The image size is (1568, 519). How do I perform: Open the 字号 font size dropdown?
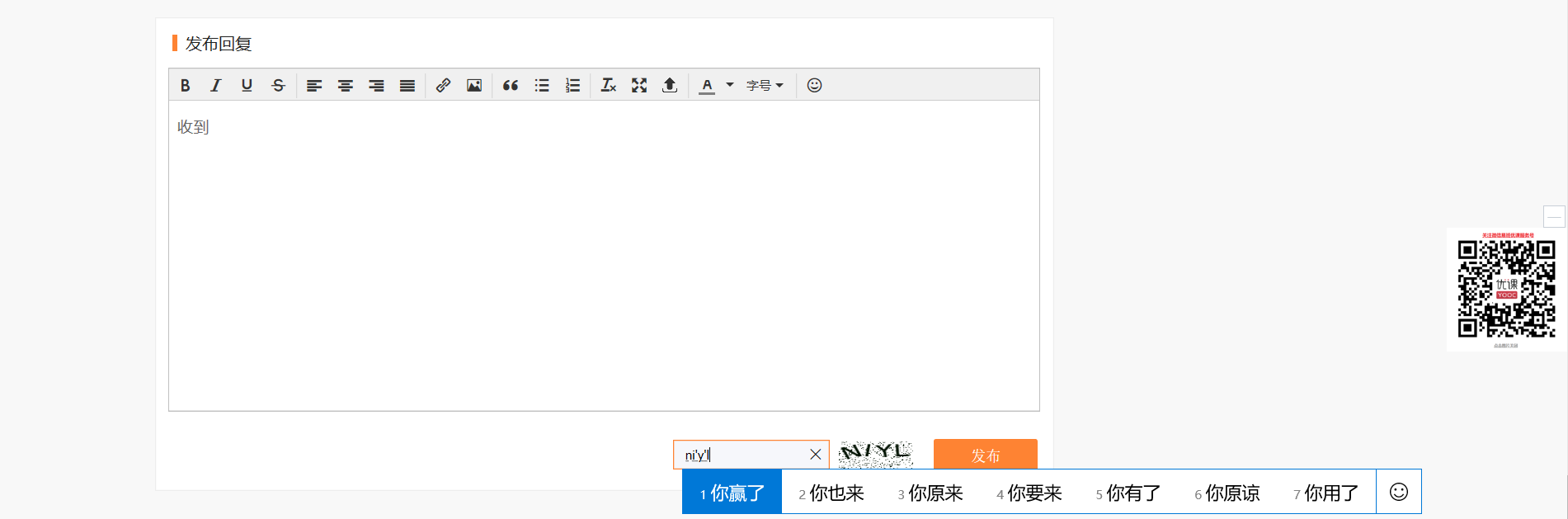tap(765, 85)
